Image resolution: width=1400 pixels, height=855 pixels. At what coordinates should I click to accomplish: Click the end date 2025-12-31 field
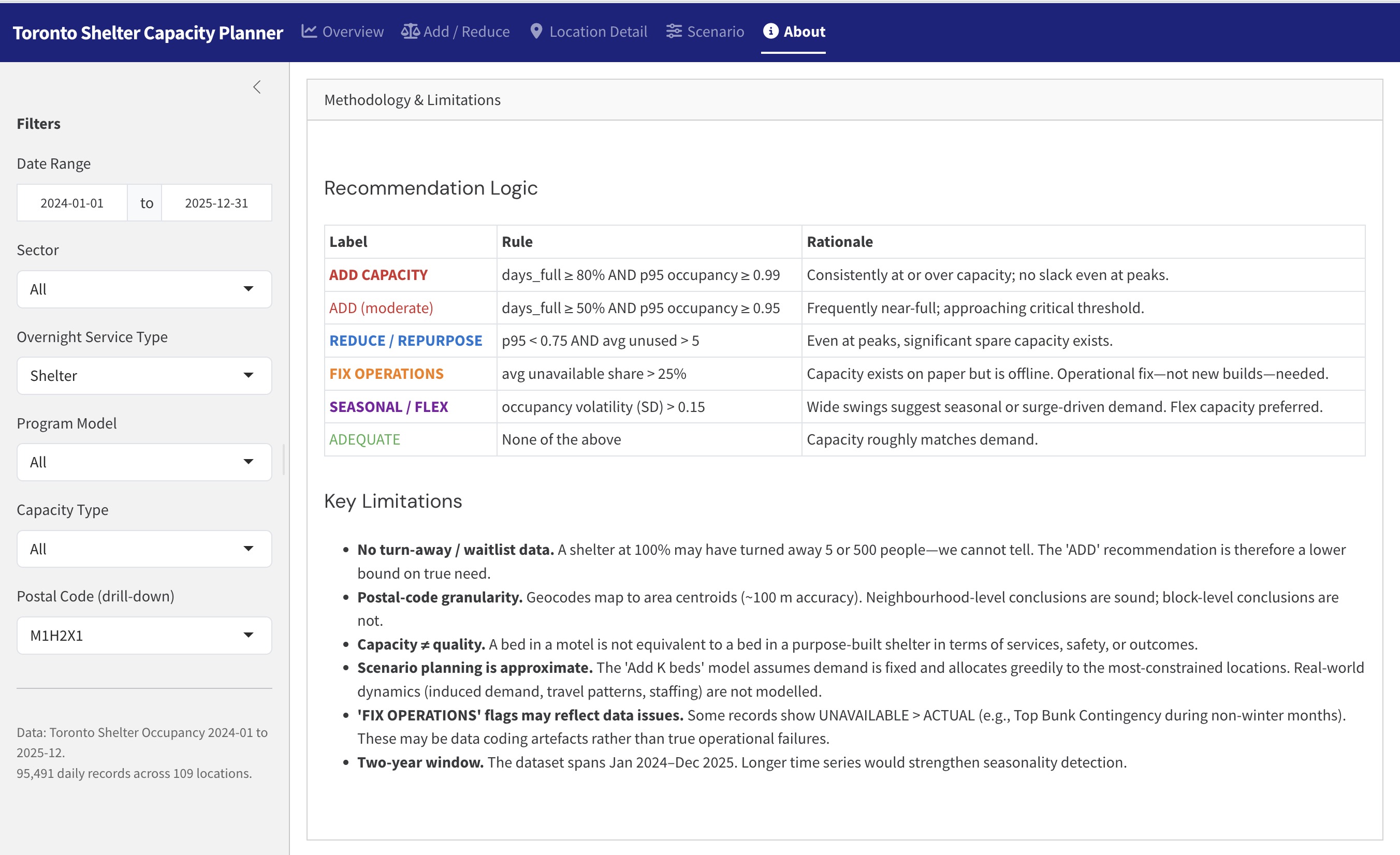(216, 203)
